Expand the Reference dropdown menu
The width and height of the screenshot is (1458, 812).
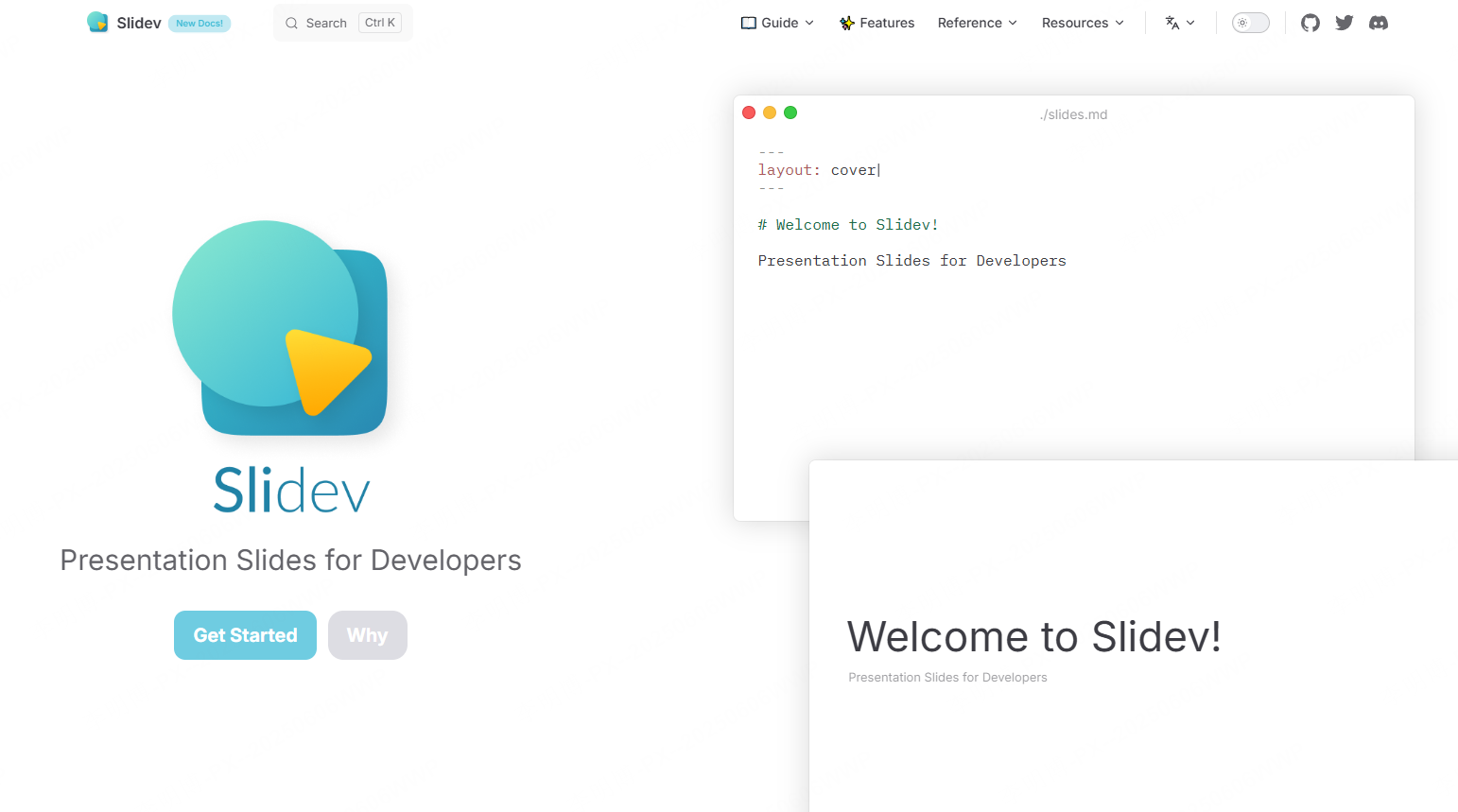point(977,23)
